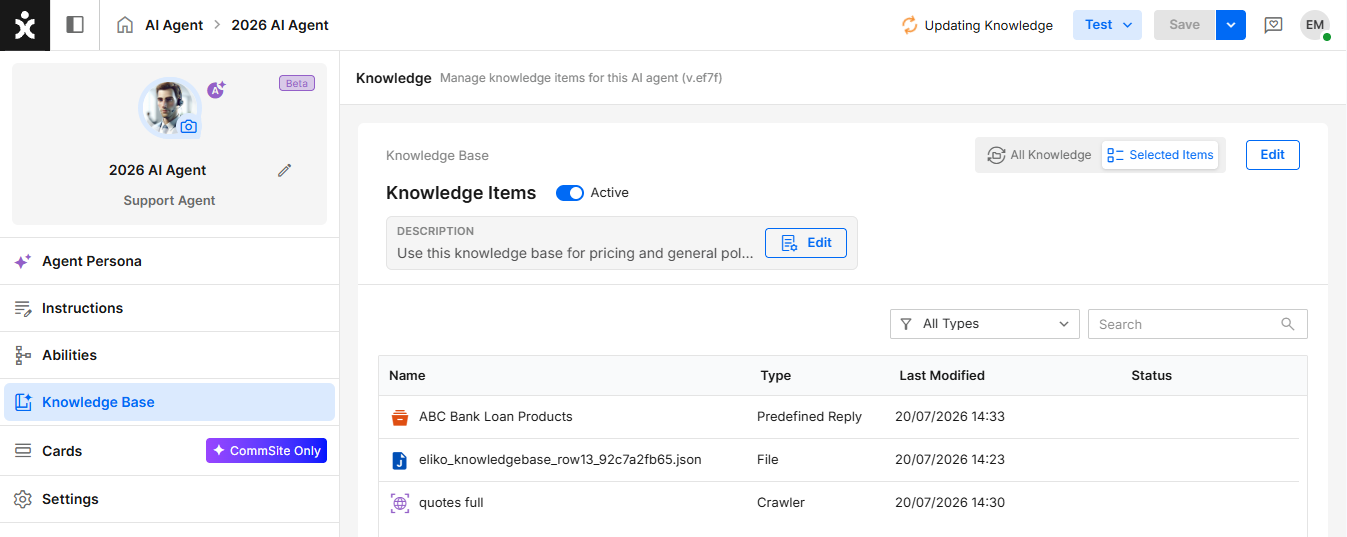This screenshot has width=1347, height=537.
Task: Switch to the All Knowledge view
Action: point(1038,155)
